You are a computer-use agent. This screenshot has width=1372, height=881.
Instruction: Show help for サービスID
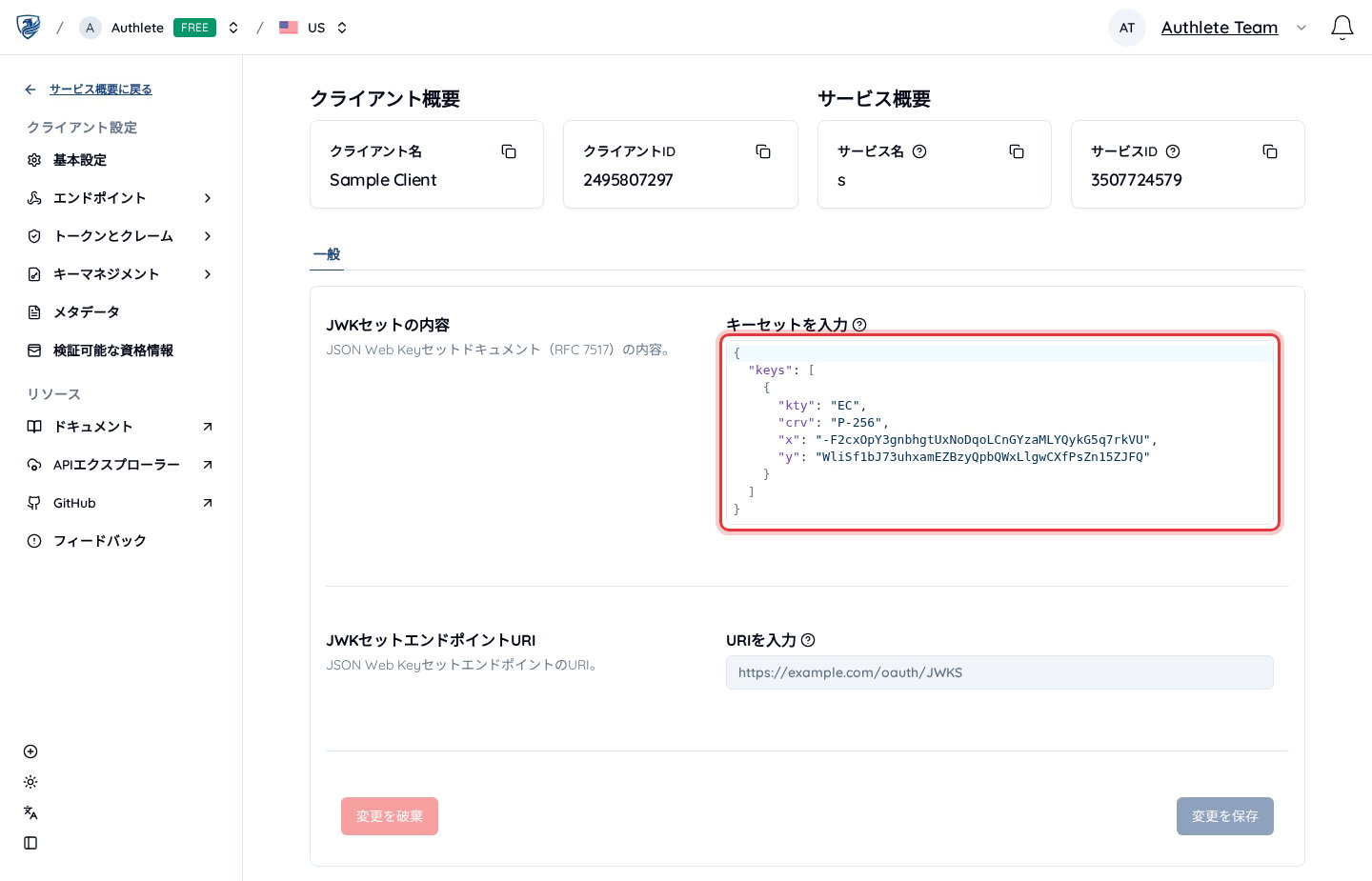click(1173, 151)
